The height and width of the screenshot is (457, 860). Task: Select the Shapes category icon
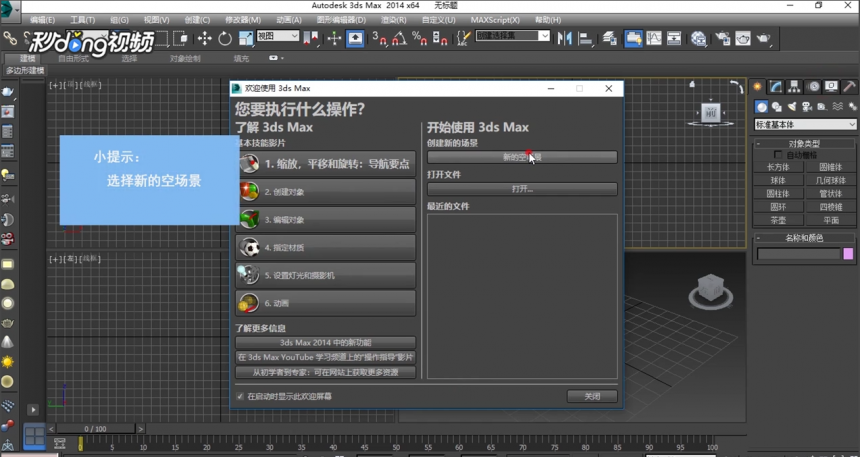click(x=777, y=106)
